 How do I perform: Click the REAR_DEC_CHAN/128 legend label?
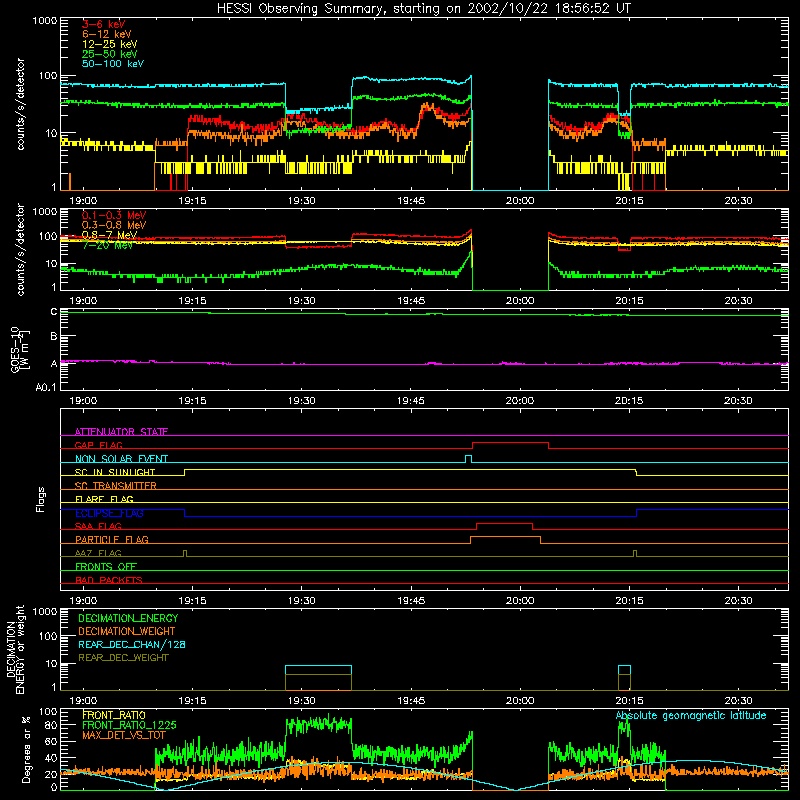point(132,644)
